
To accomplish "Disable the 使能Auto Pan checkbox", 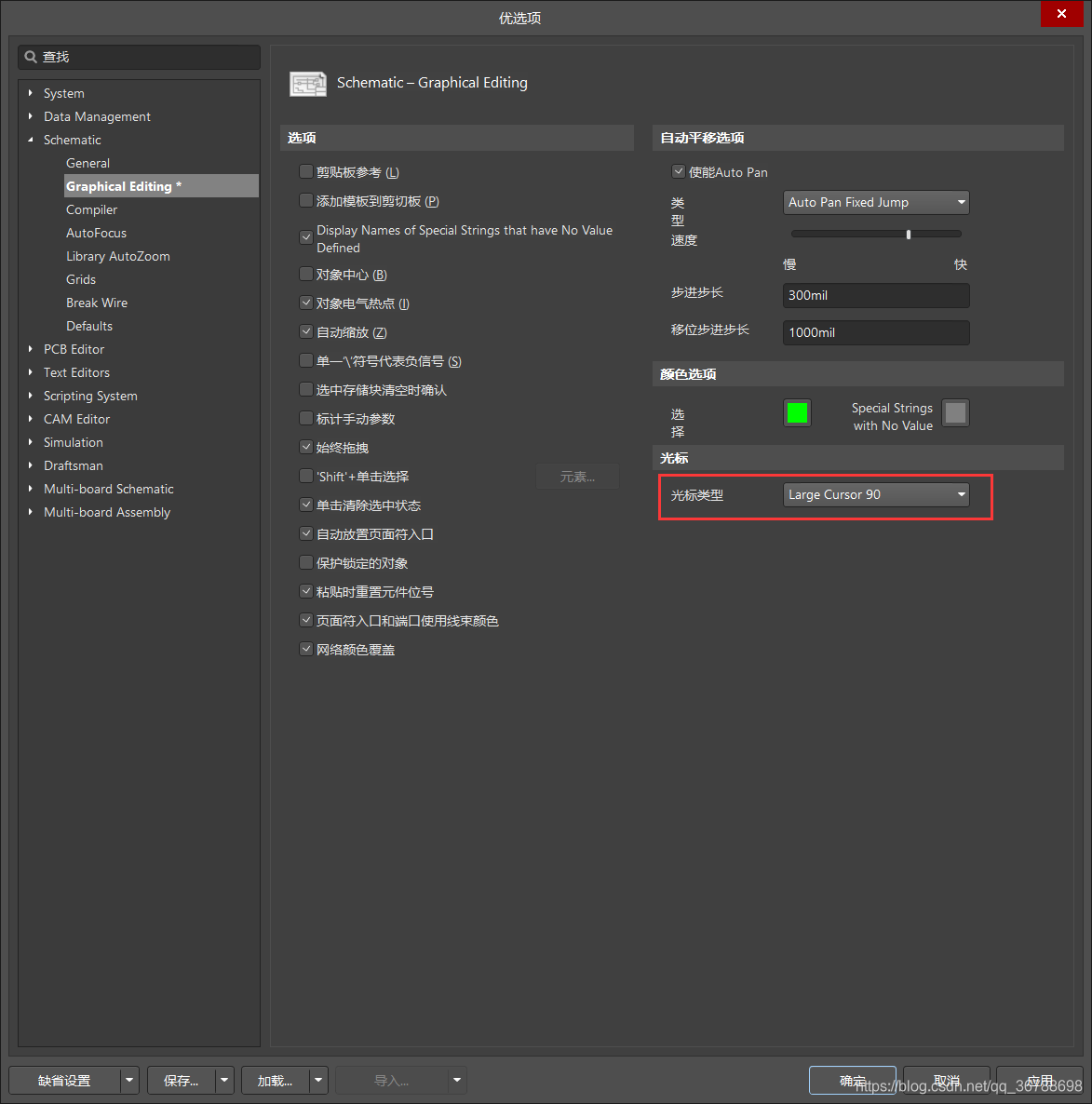I will (678, 172).
